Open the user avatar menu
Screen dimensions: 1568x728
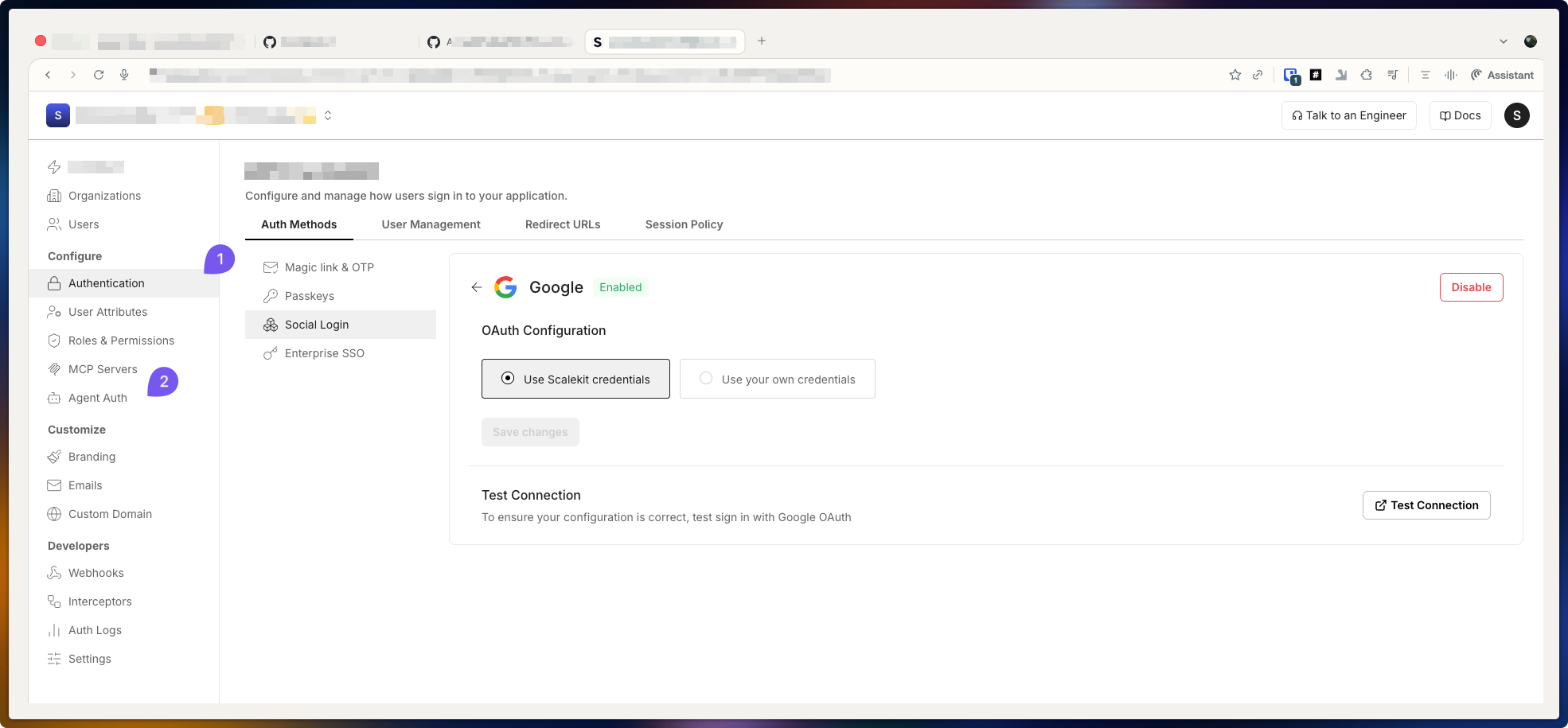coord(1516,115)
